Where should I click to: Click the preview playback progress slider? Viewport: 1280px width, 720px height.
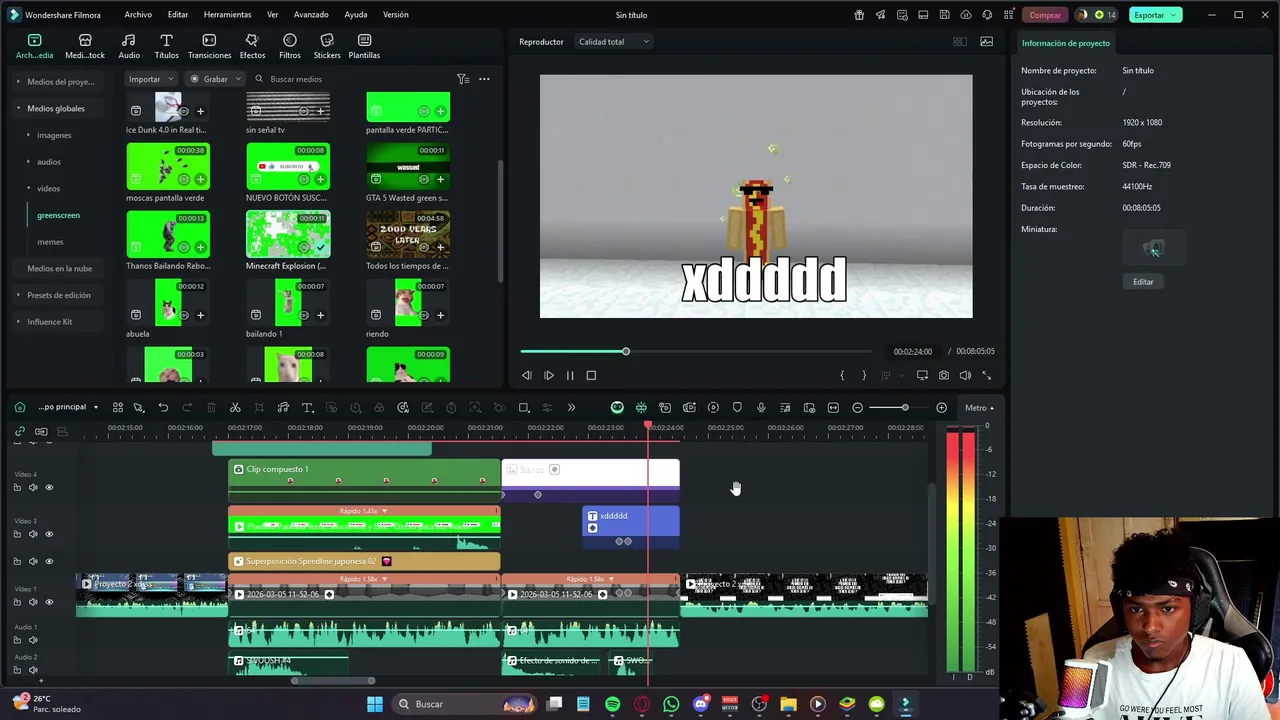pos(696,352)
